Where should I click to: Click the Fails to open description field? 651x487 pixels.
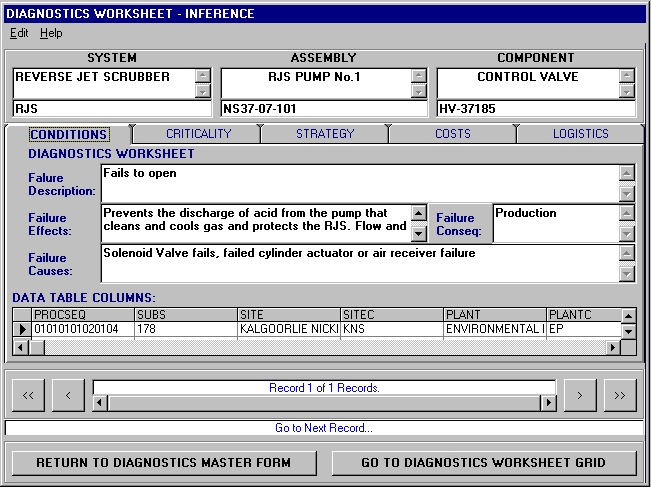click(x=360, y=183)
